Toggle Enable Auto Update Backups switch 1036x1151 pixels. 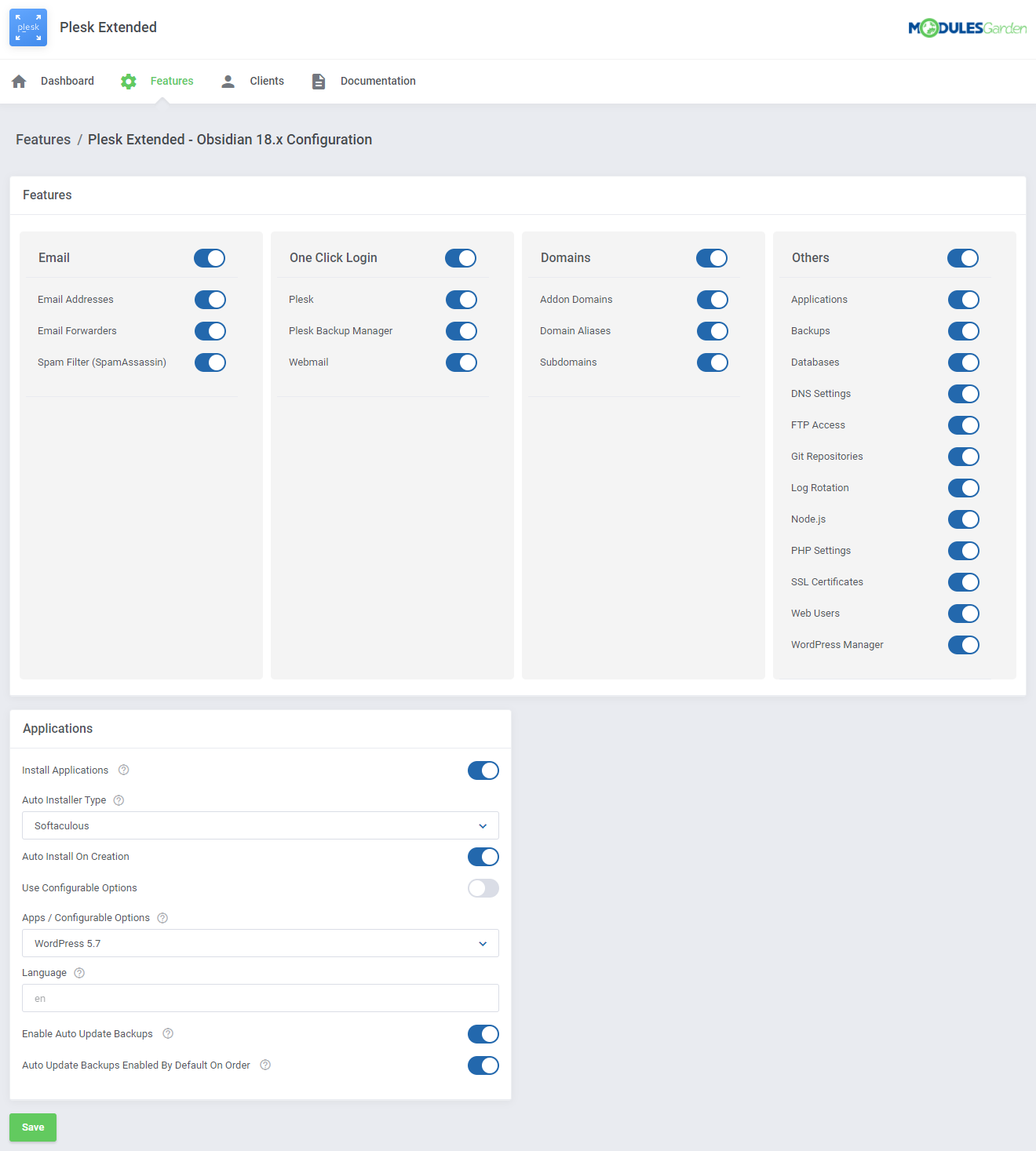coord(483,1034)
